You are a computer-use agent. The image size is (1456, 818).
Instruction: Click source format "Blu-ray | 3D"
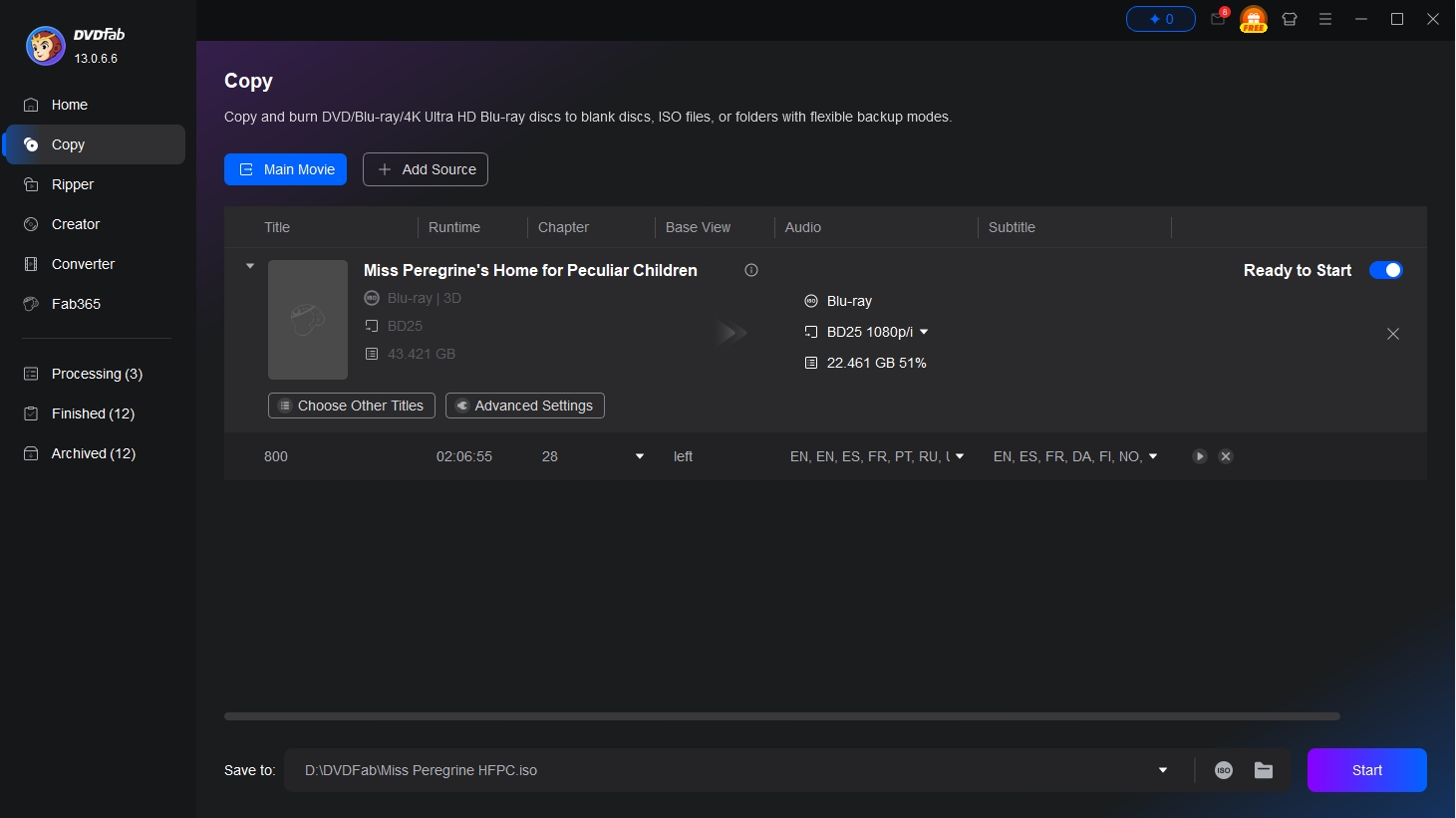click(425, 298)
